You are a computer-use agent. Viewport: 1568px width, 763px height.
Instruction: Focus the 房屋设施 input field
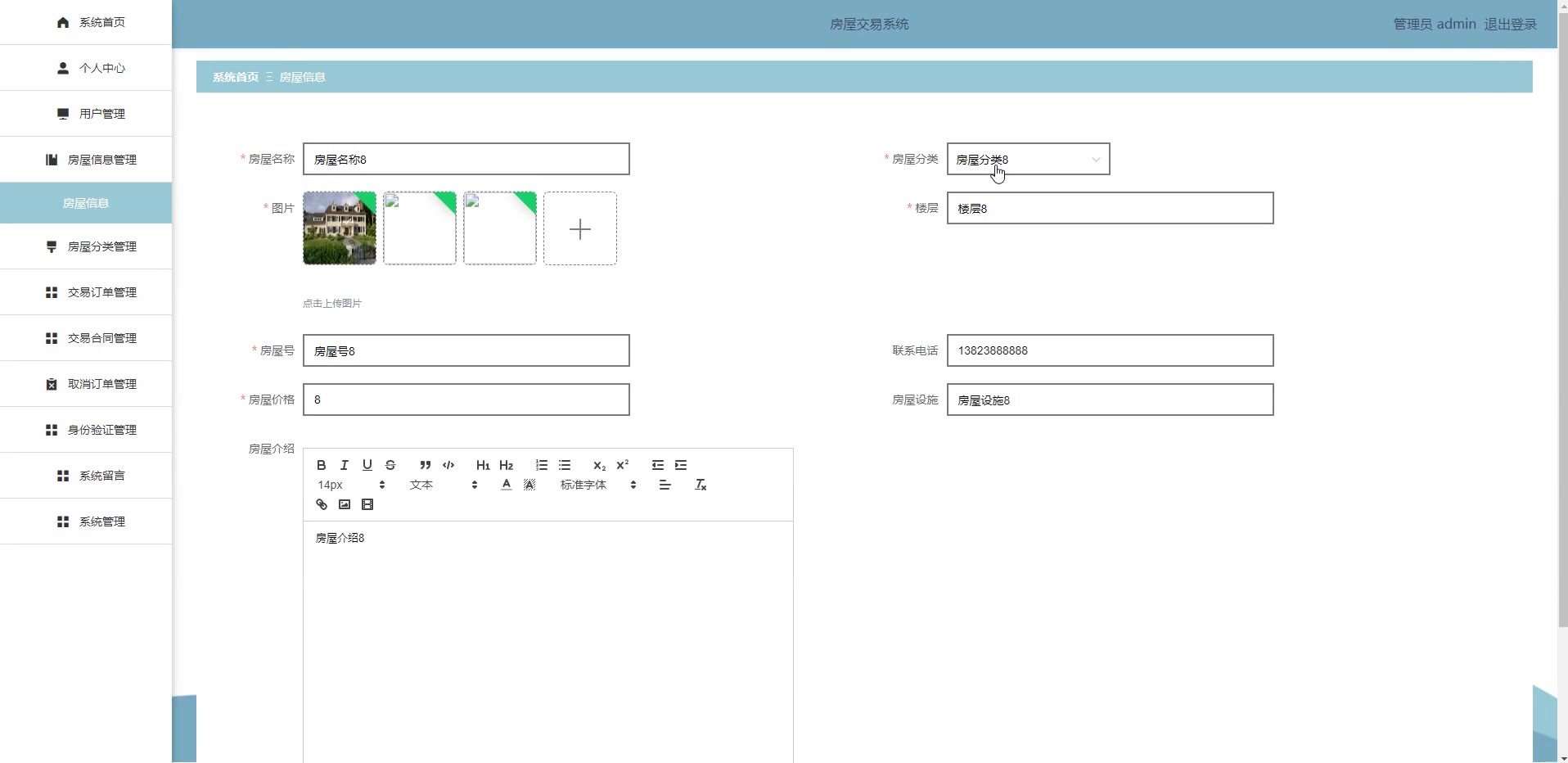pyautogui.click(x=1110, y=400)
